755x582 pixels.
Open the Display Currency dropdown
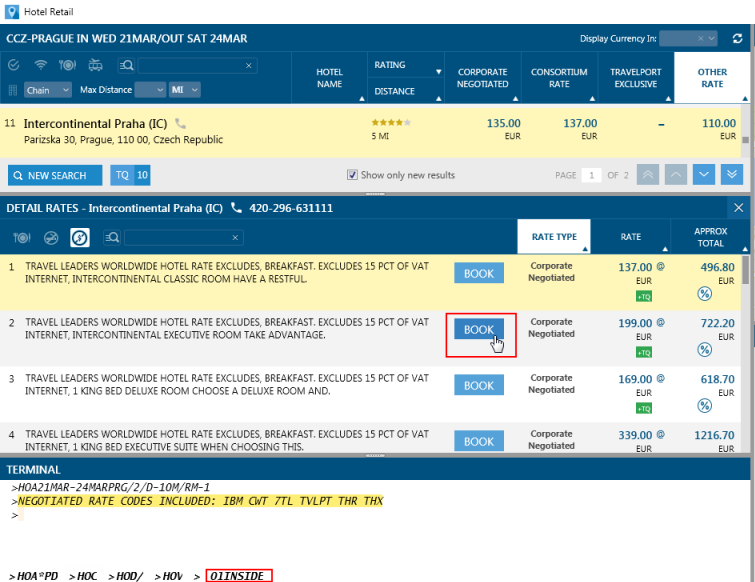[x=689, y=39]
